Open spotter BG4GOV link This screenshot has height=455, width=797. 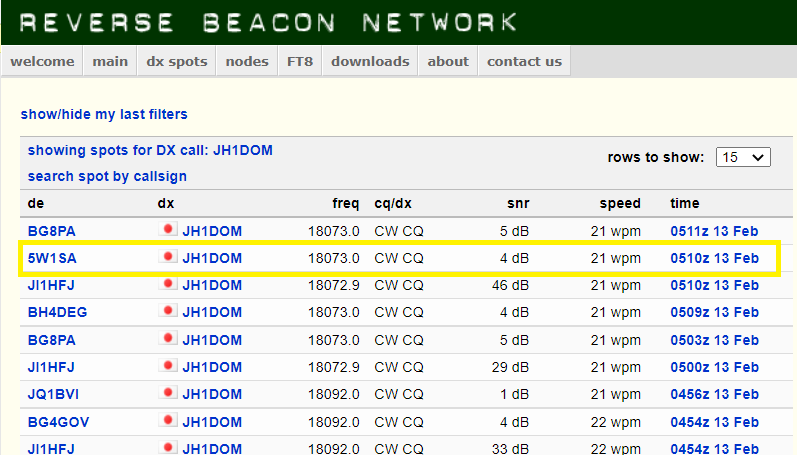tap(58, 422)
